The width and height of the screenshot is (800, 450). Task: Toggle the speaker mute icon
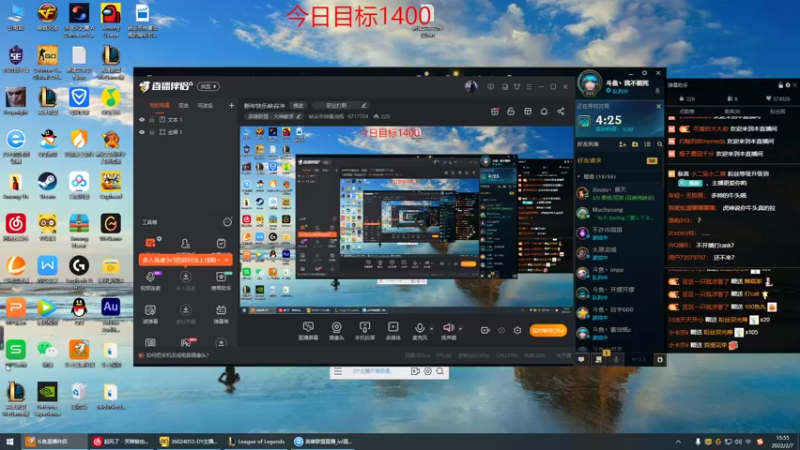tap(448, 328)
